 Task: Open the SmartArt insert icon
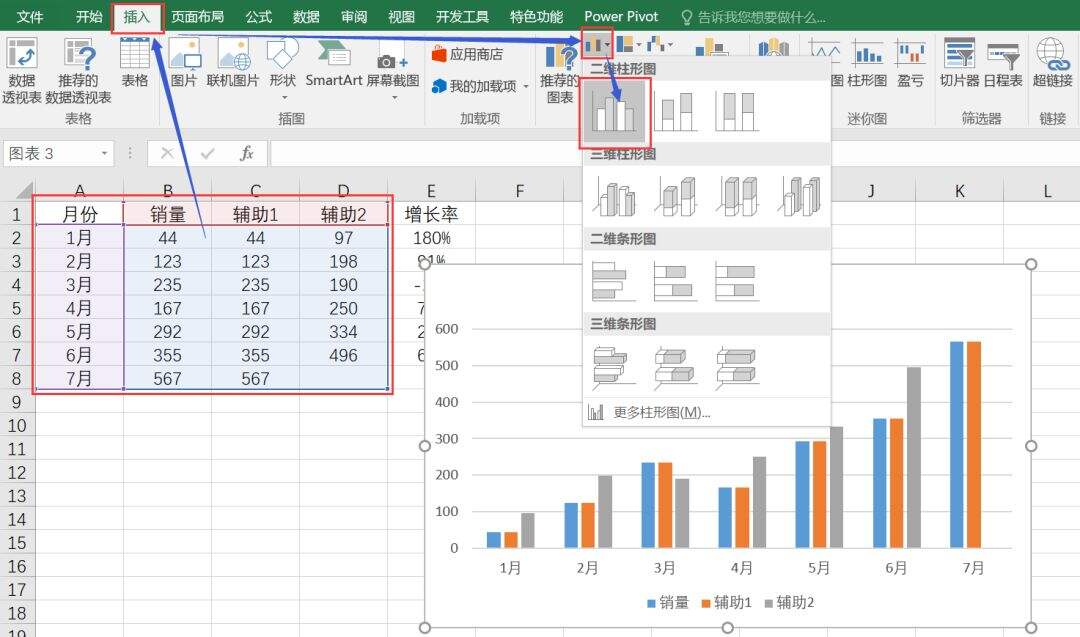click(x=333, y=62)
